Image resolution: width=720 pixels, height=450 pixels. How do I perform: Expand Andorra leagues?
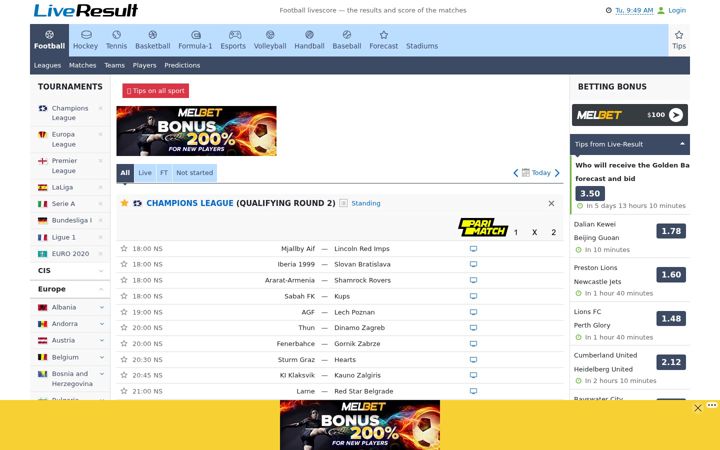click(102, 324)
